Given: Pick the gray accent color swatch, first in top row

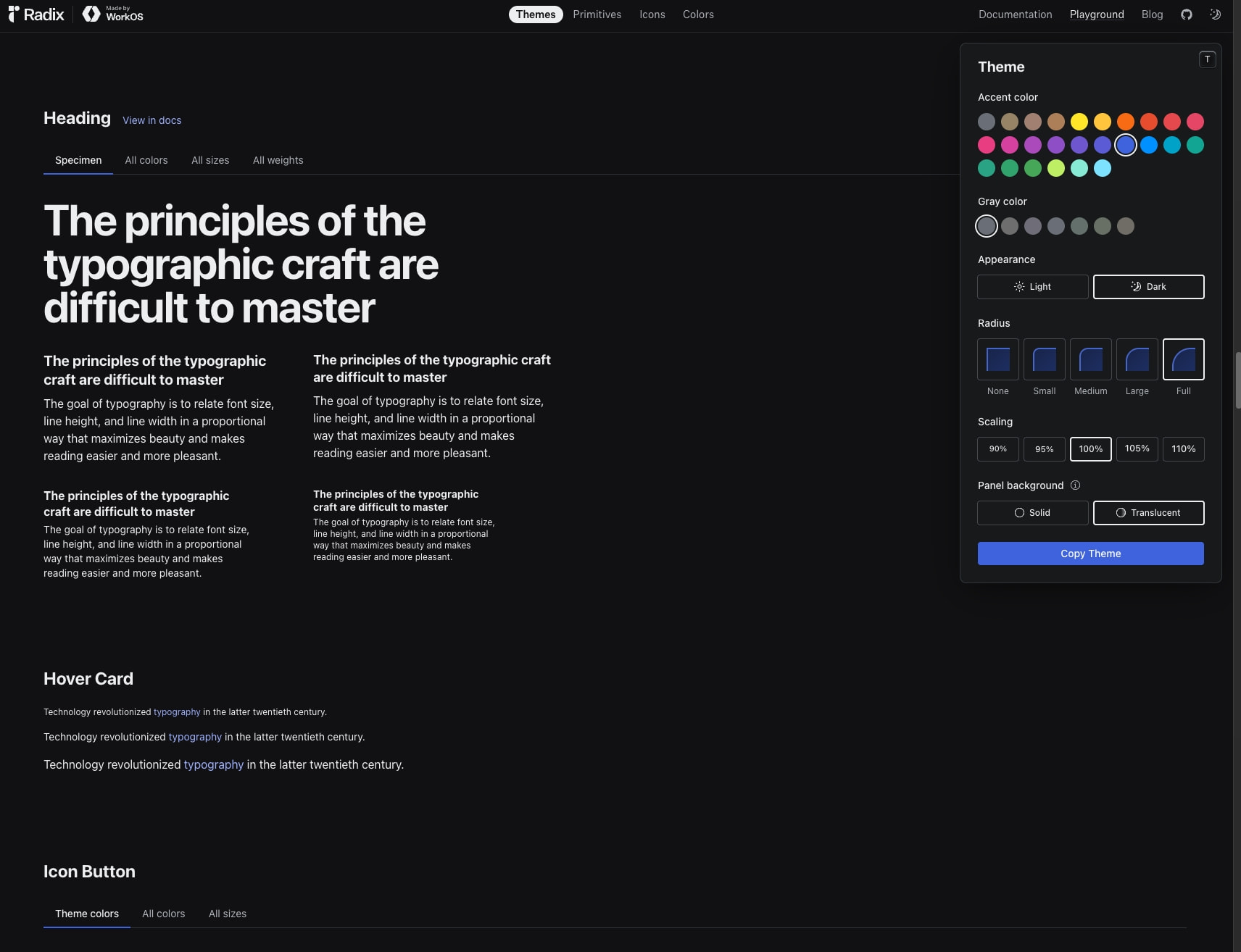Looking at the screenshot, I should click(x=986, y=122).
